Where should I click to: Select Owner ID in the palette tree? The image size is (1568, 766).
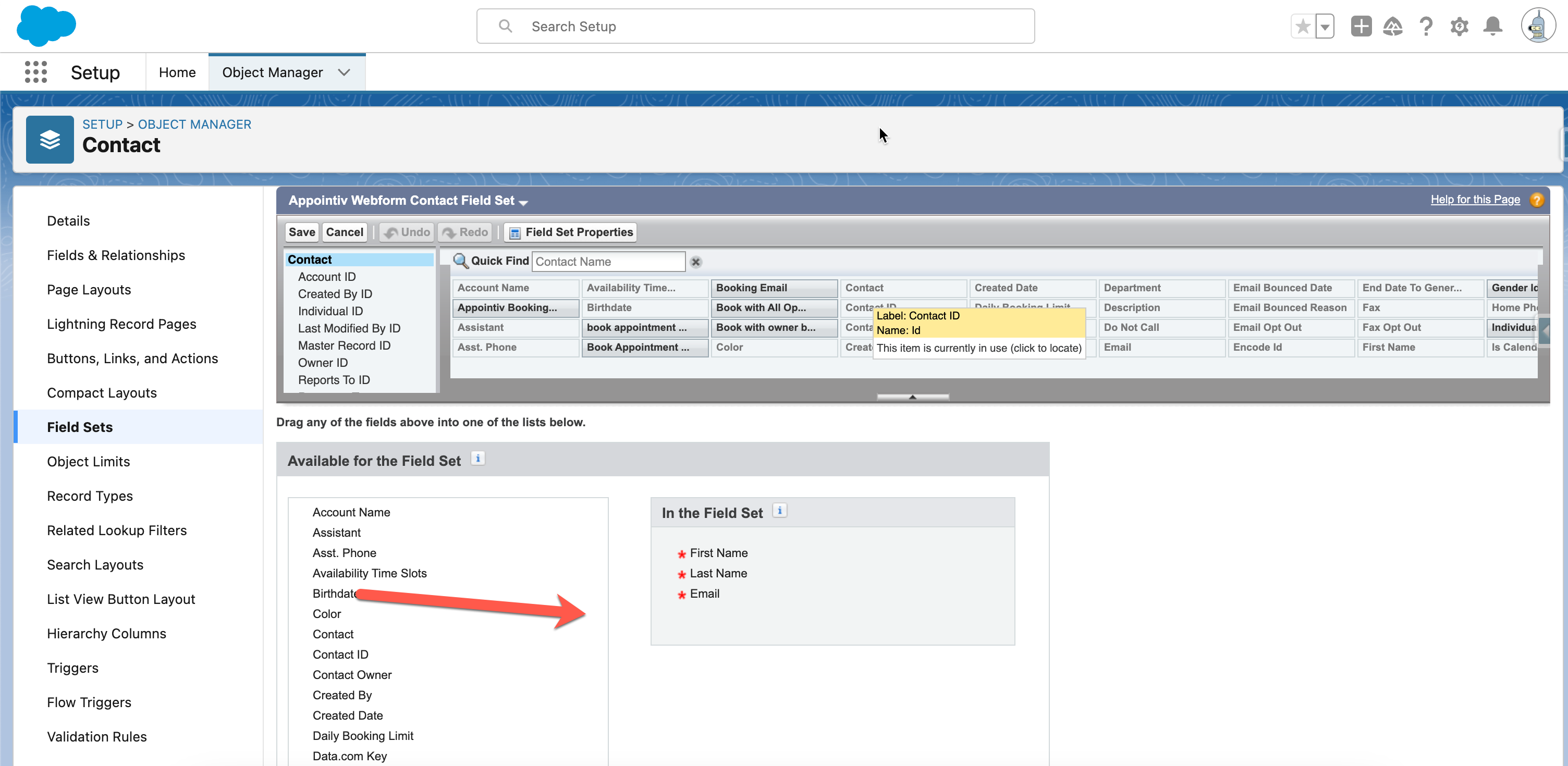pyautogui.click(x=323, y=363)
